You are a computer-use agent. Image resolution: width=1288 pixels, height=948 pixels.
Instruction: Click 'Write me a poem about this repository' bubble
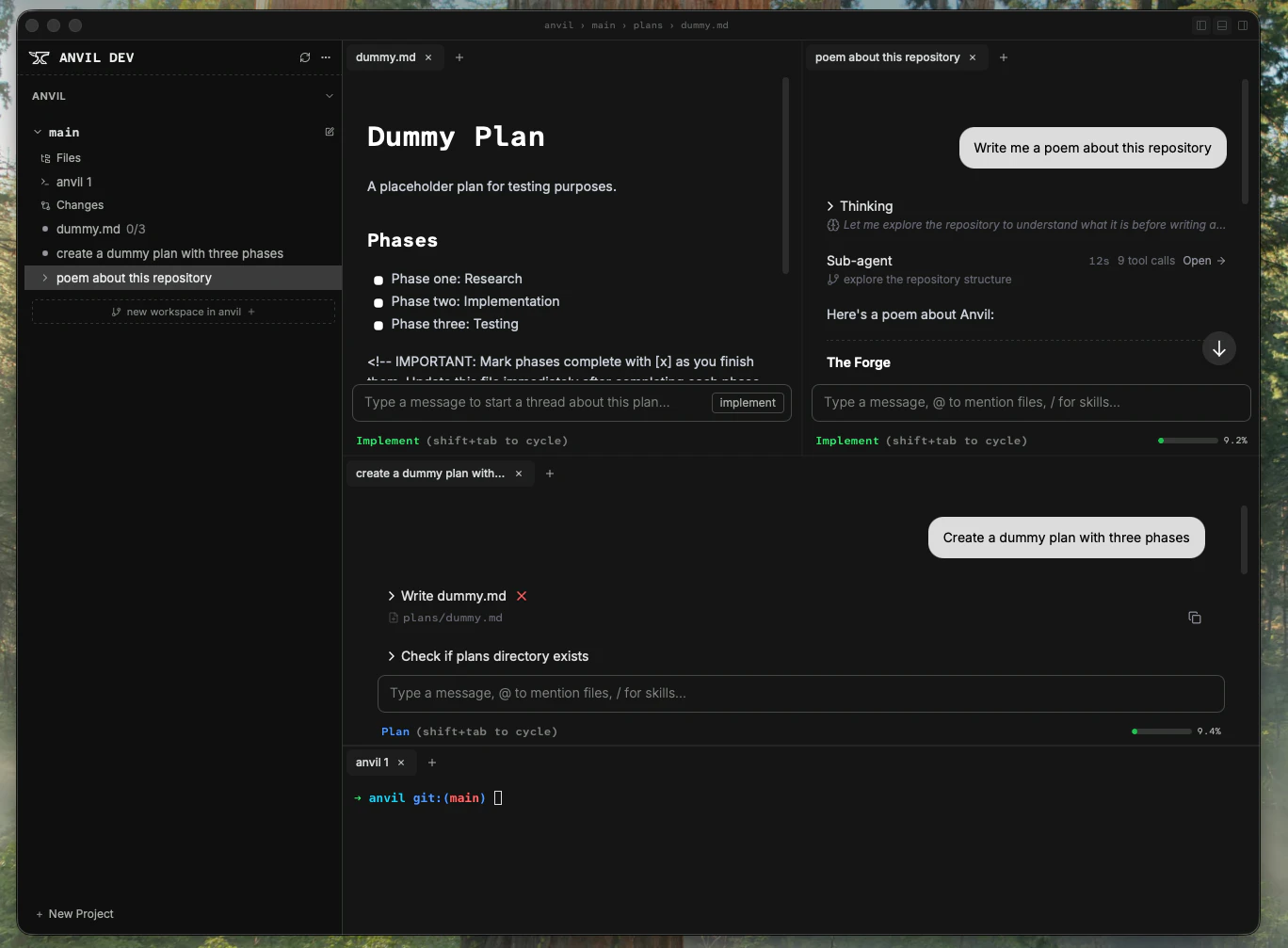coord(1093,148)
